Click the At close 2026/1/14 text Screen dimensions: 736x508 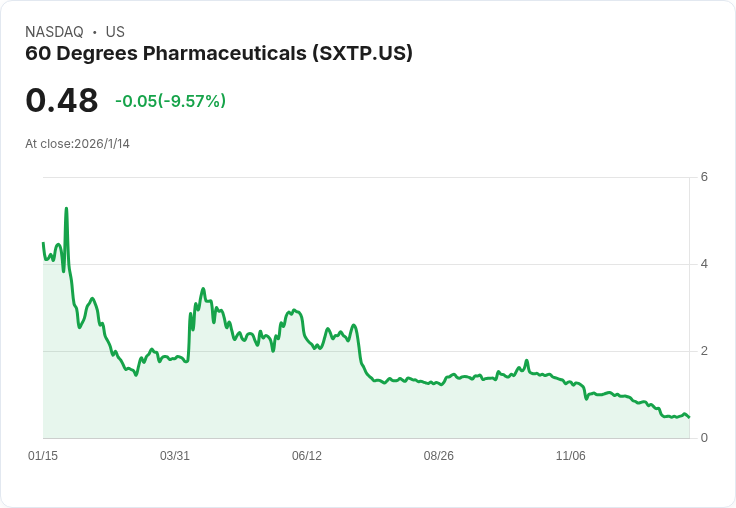point(77,143)
